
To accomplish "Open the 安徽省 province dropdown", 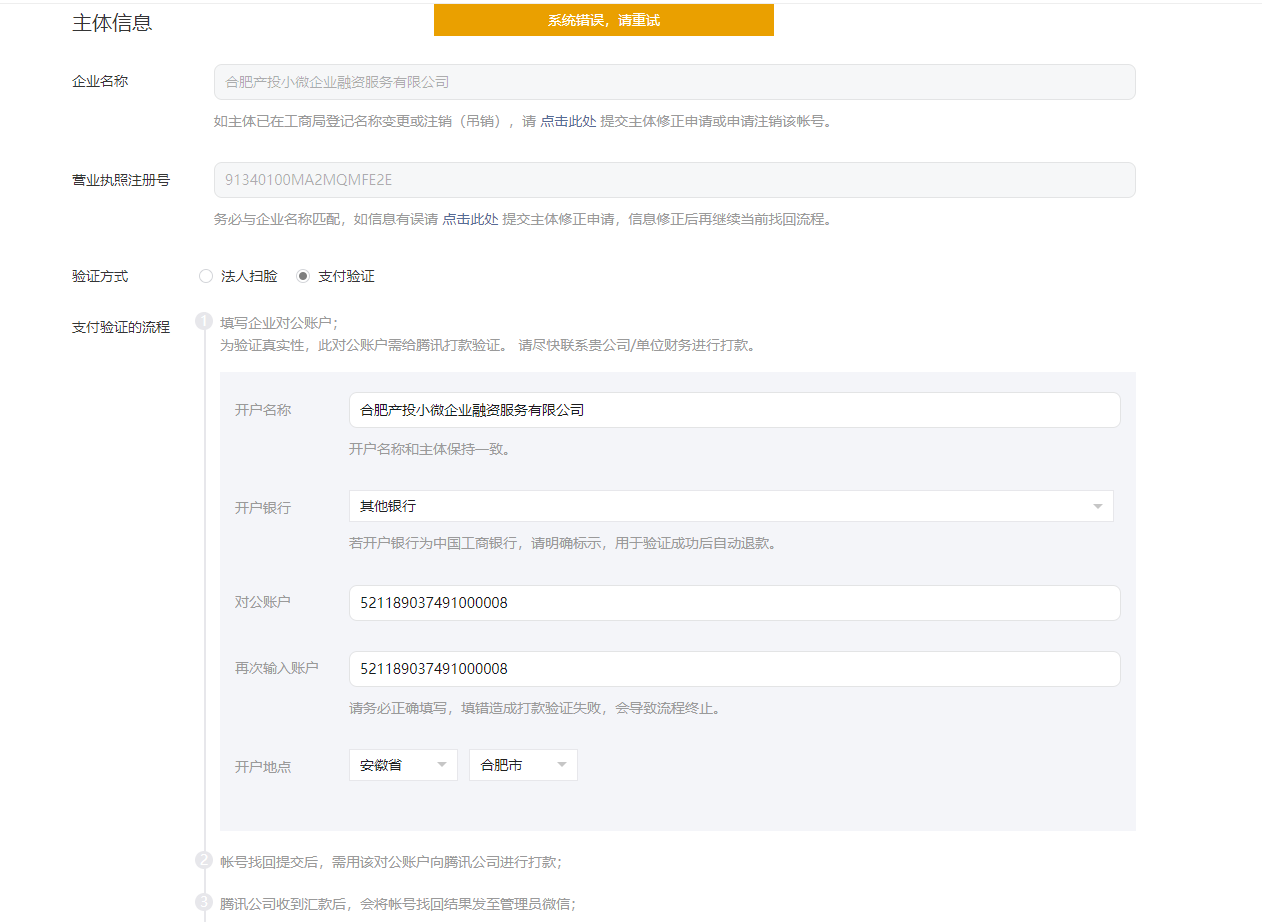I will coord(403,765).
